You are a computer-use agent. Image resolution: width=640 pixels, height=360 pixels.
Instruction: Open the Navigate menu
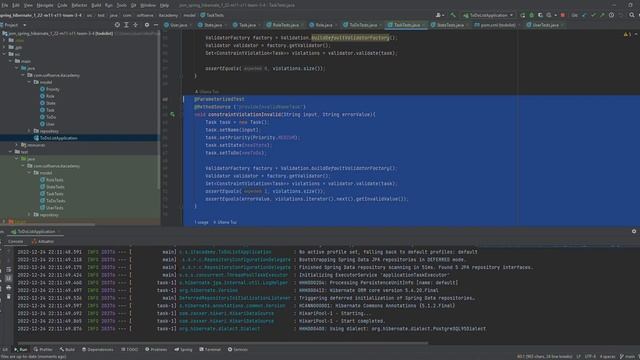45,5
